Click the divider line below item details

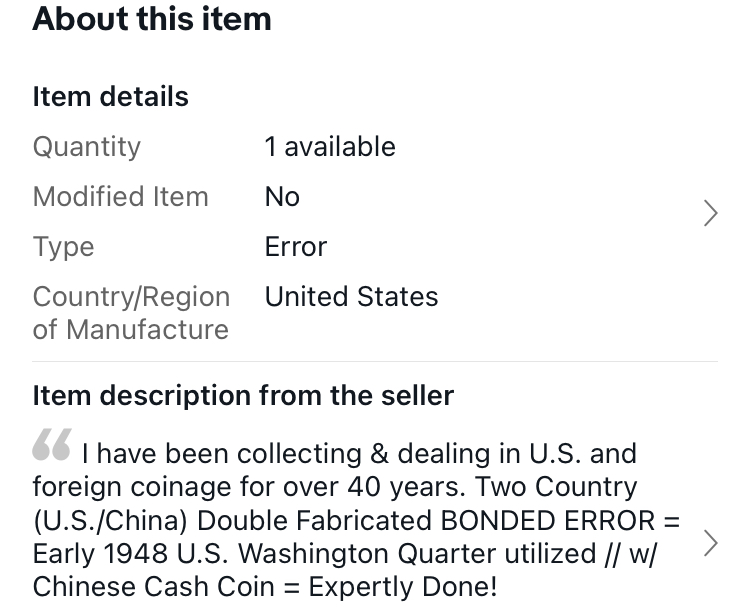pyautogui.click(x=375, y=362)
